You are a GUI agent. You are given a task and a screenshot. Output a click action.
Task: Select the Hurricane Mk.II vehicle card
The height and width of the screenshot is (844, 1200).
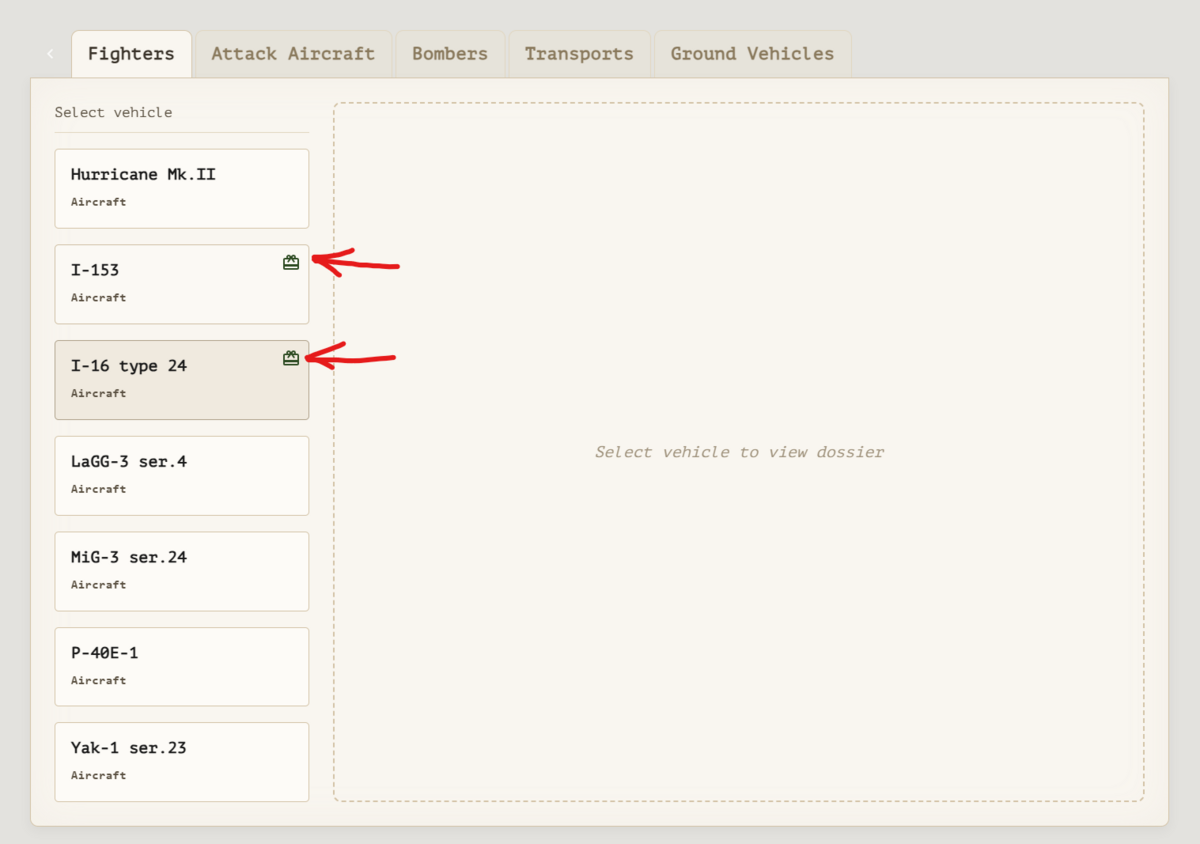(x=181, y=188)
